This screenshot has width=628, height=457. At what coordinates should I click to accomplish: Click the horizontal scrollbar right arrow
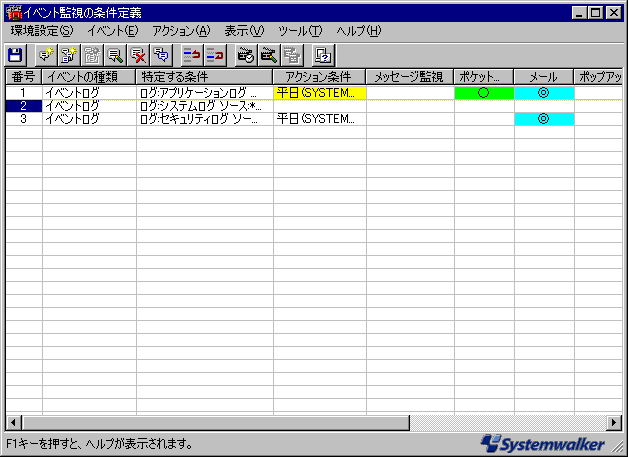tap(614, 423)
